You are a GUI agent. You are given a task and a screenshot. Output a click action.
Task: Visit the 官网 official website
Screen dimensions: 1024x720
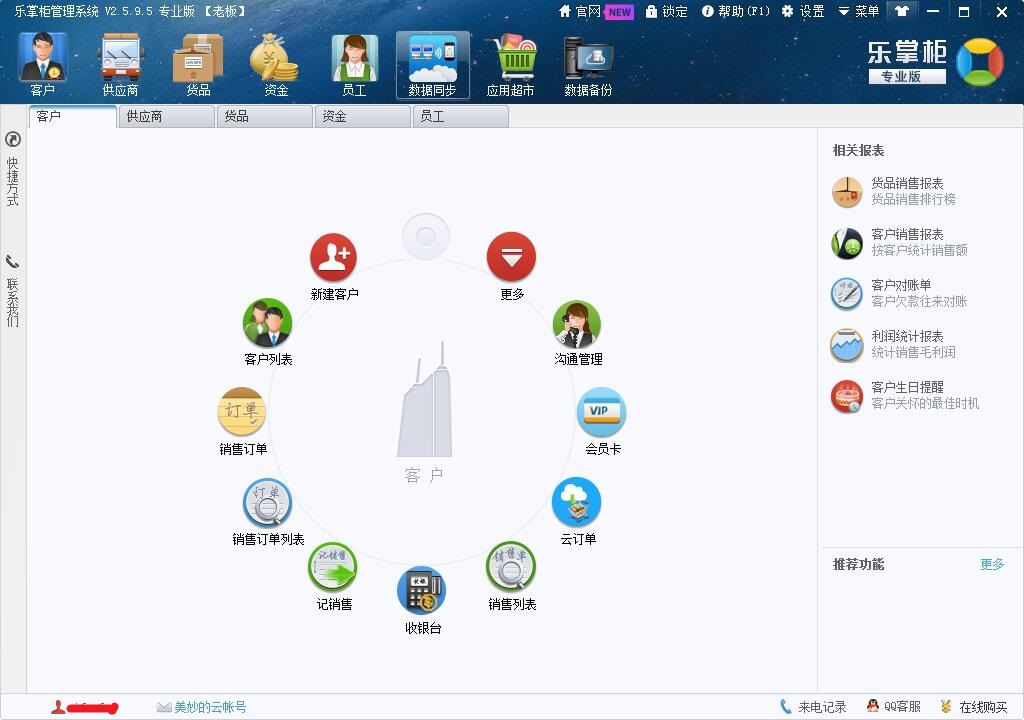580,12
